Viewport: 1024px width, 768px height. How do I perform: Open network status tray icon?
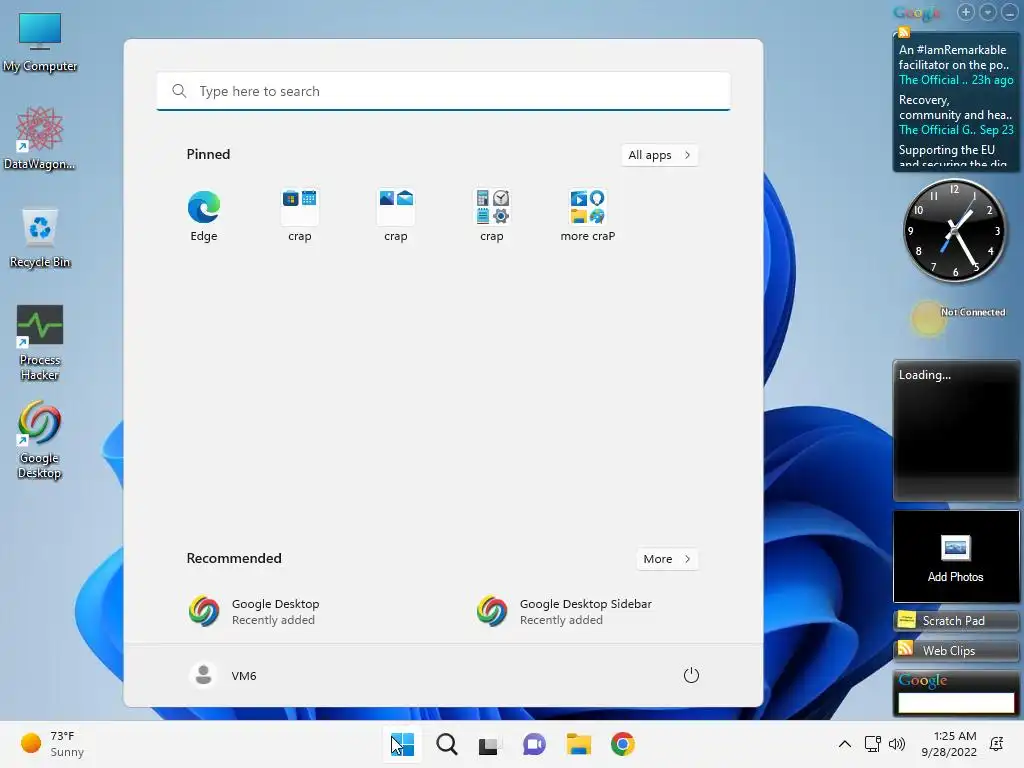click(872, 744)
